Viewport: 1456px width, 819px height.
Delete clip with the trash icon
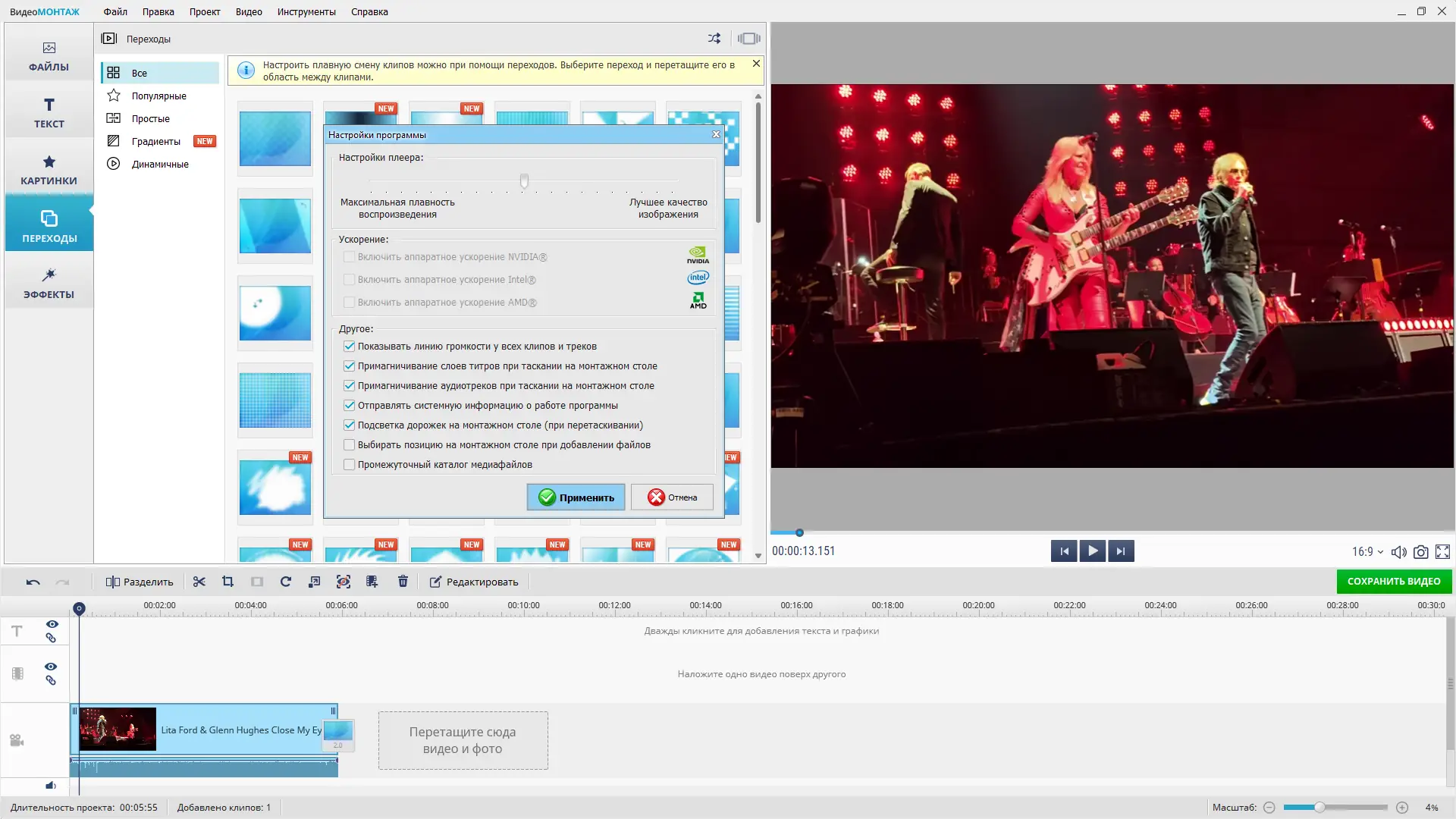point(403,582)
